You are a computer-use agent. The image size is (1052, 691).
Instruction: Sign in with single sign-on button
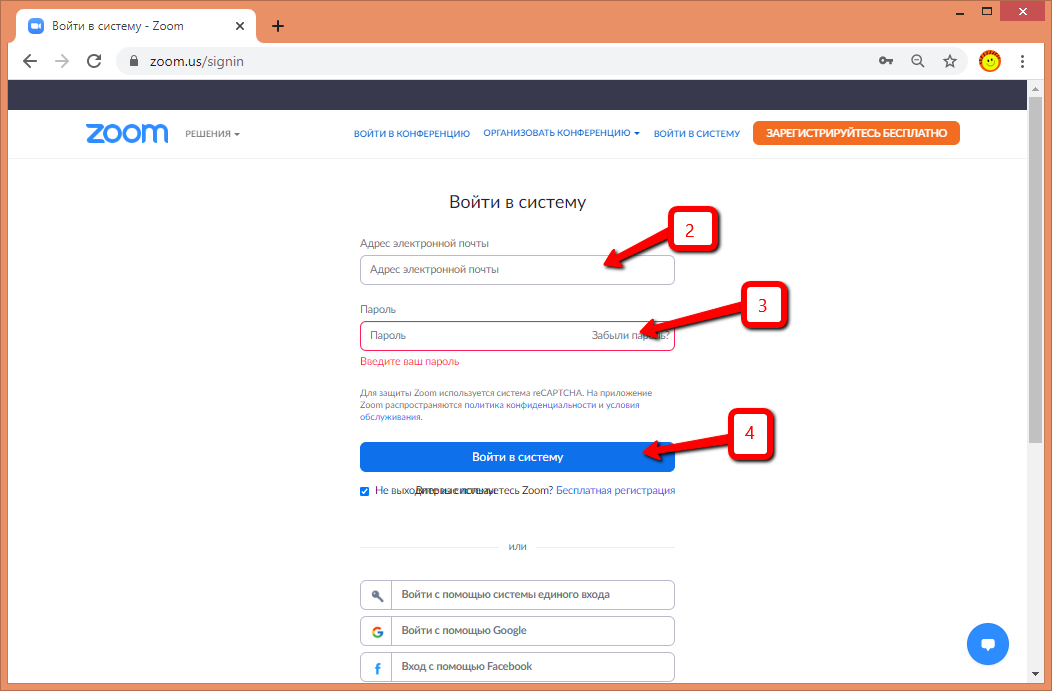[x=517, y=595]
